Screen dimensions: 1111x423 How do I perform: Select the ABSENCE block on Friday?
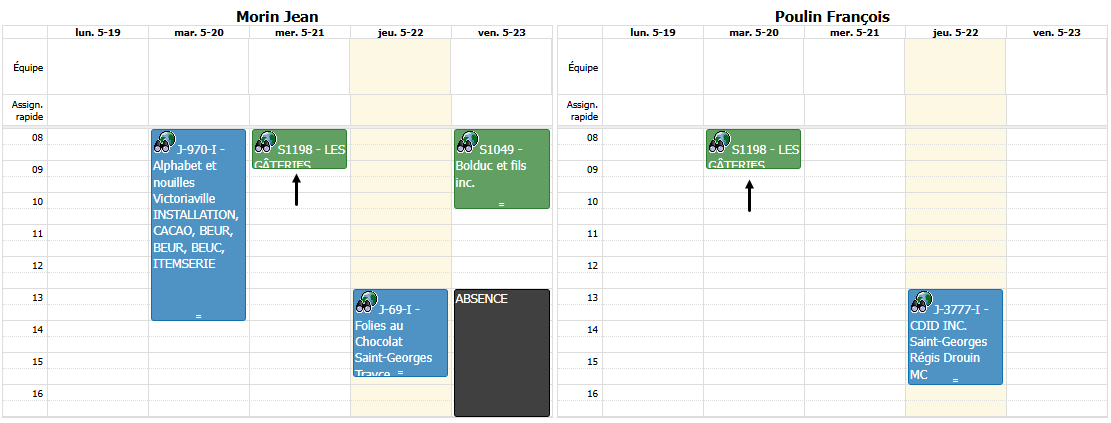[x=502, y=353]
